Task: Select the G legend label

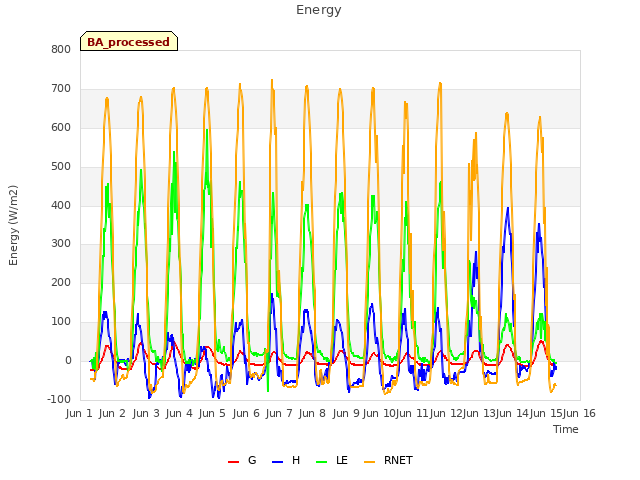Action: pyautogui.click(x=252, y=460)
